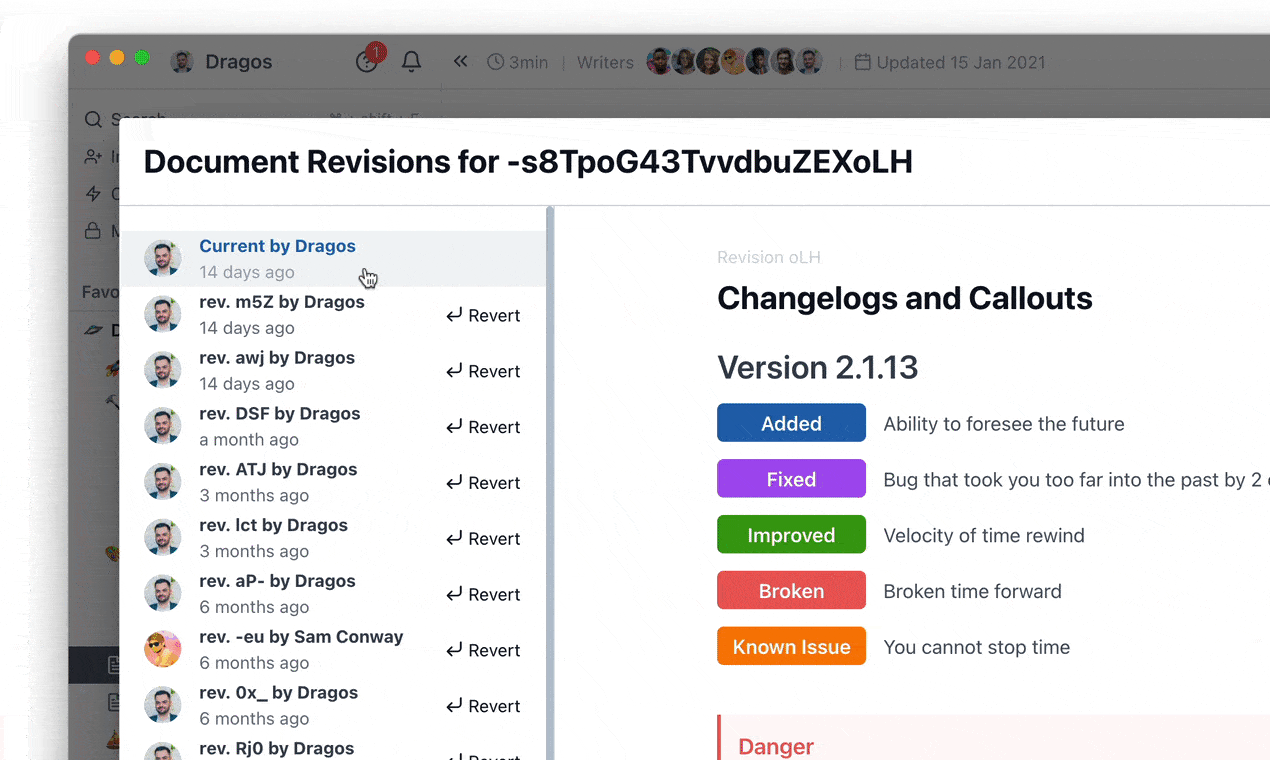Click the calendar icon beside the update date
The height and width of the screenshot is (760, 1270).
click(x=862, y=61)
